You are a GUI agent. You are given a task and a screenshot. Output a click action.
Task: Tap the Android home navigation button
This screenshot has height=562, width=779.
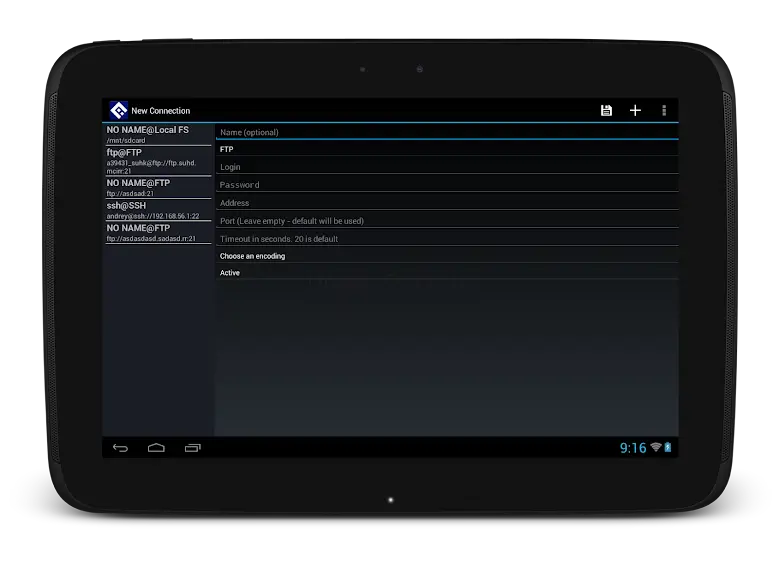pyautogui.click(x=156, y=448)
